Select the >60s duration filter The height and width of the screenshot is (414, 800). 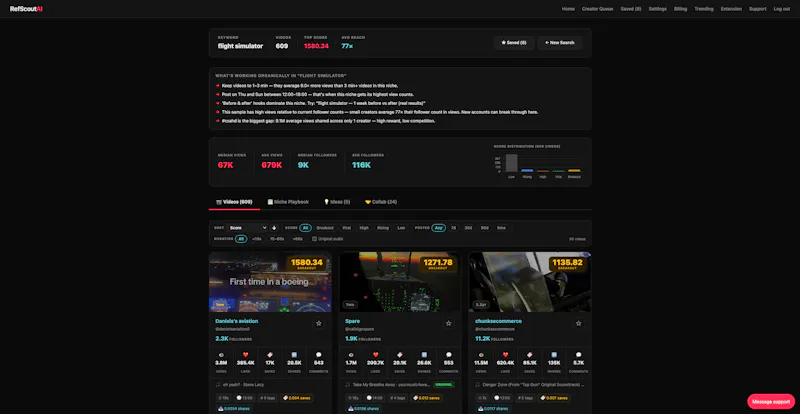click(297, 238)
